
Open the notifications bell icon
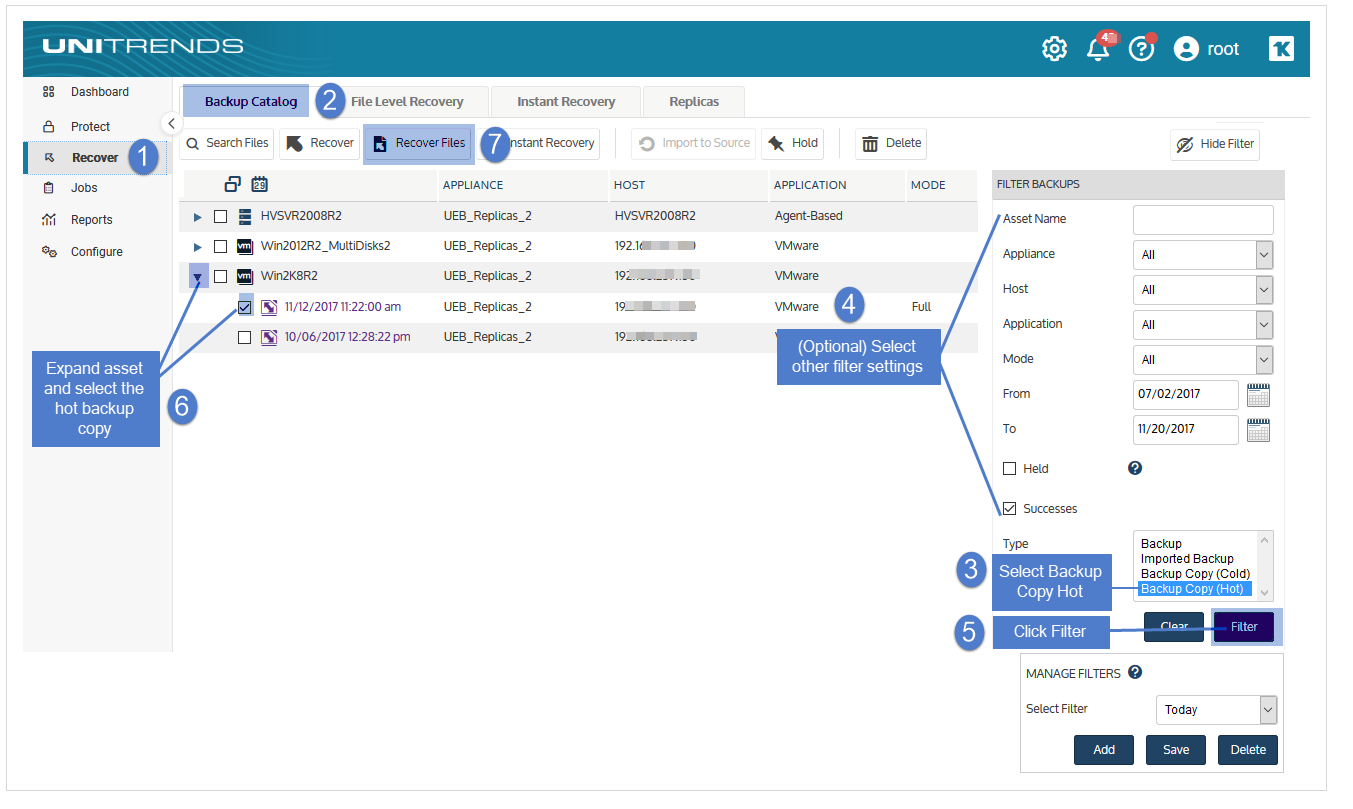[x=1098, y=49]
